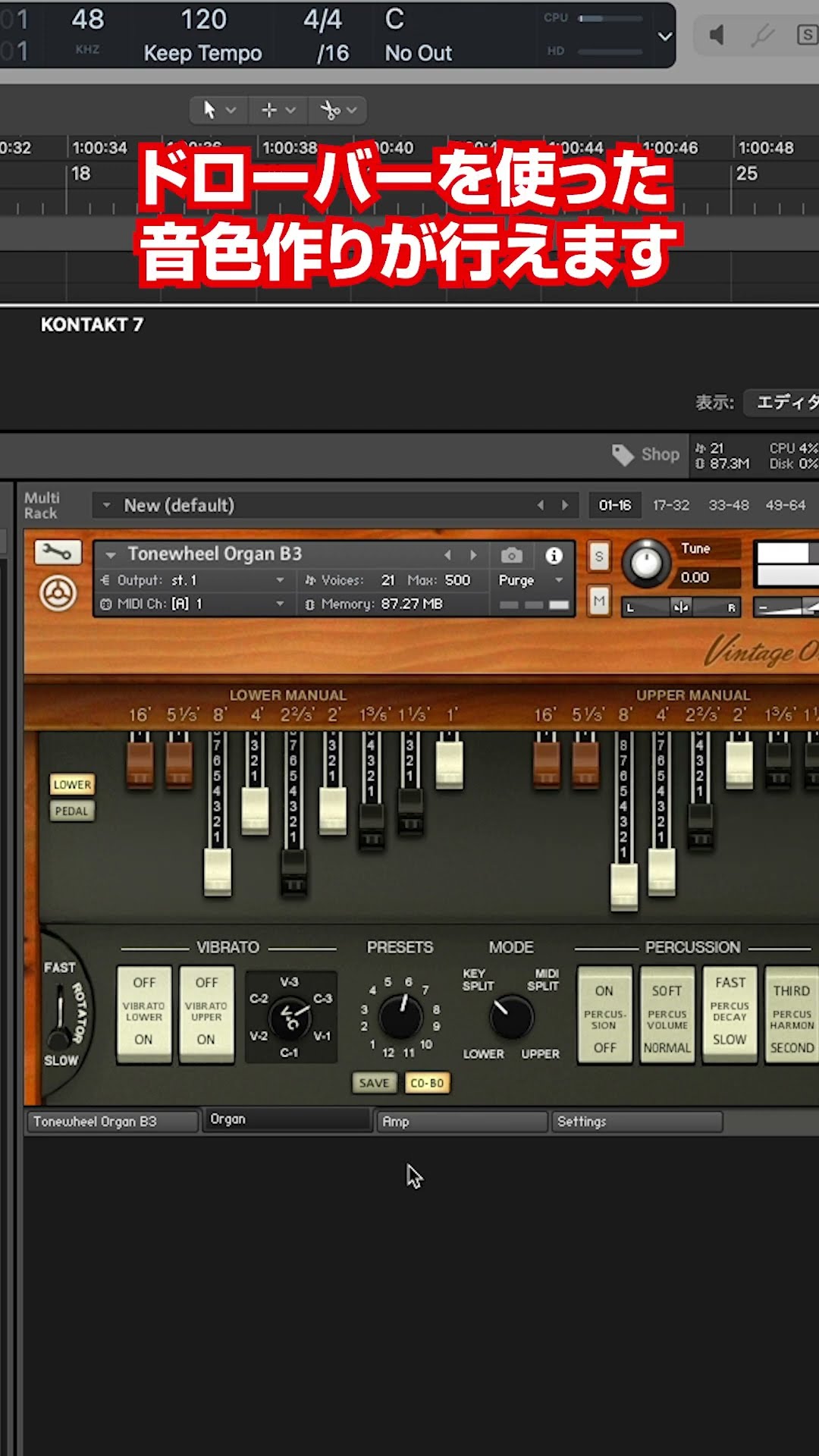
Task: Select the scissors tool
Action: click(330, 111)
